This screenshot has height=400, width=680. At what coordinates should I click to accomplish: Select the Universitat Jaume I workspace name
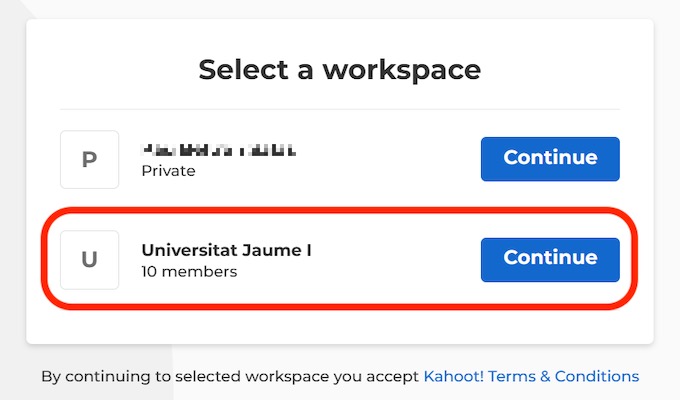pyautogui.click(x=226, y=249)
